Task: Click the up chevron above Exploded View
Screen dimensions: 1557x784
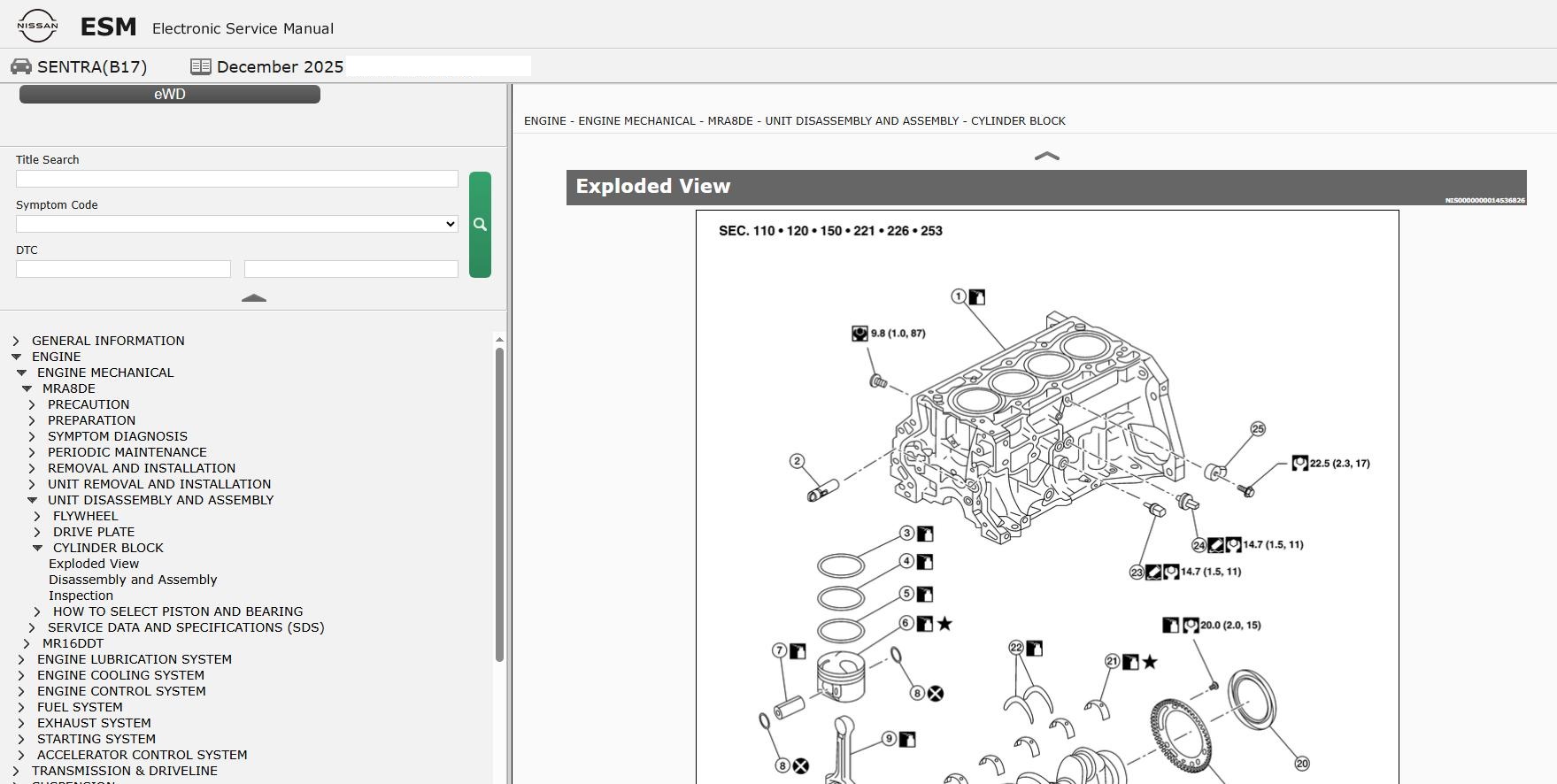Action: [x=1047, y=157]
